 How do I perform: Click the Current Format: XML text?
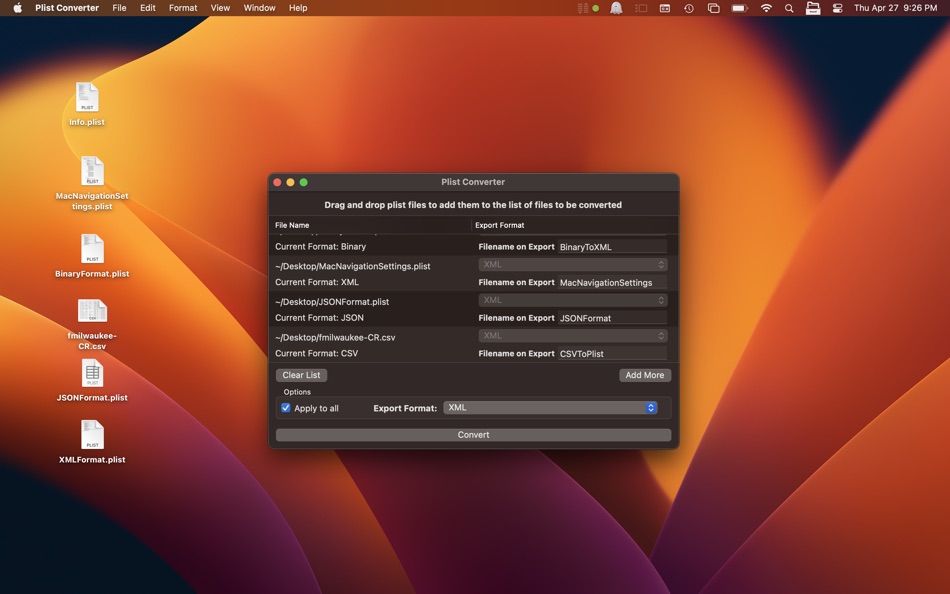tap(317, 282)
